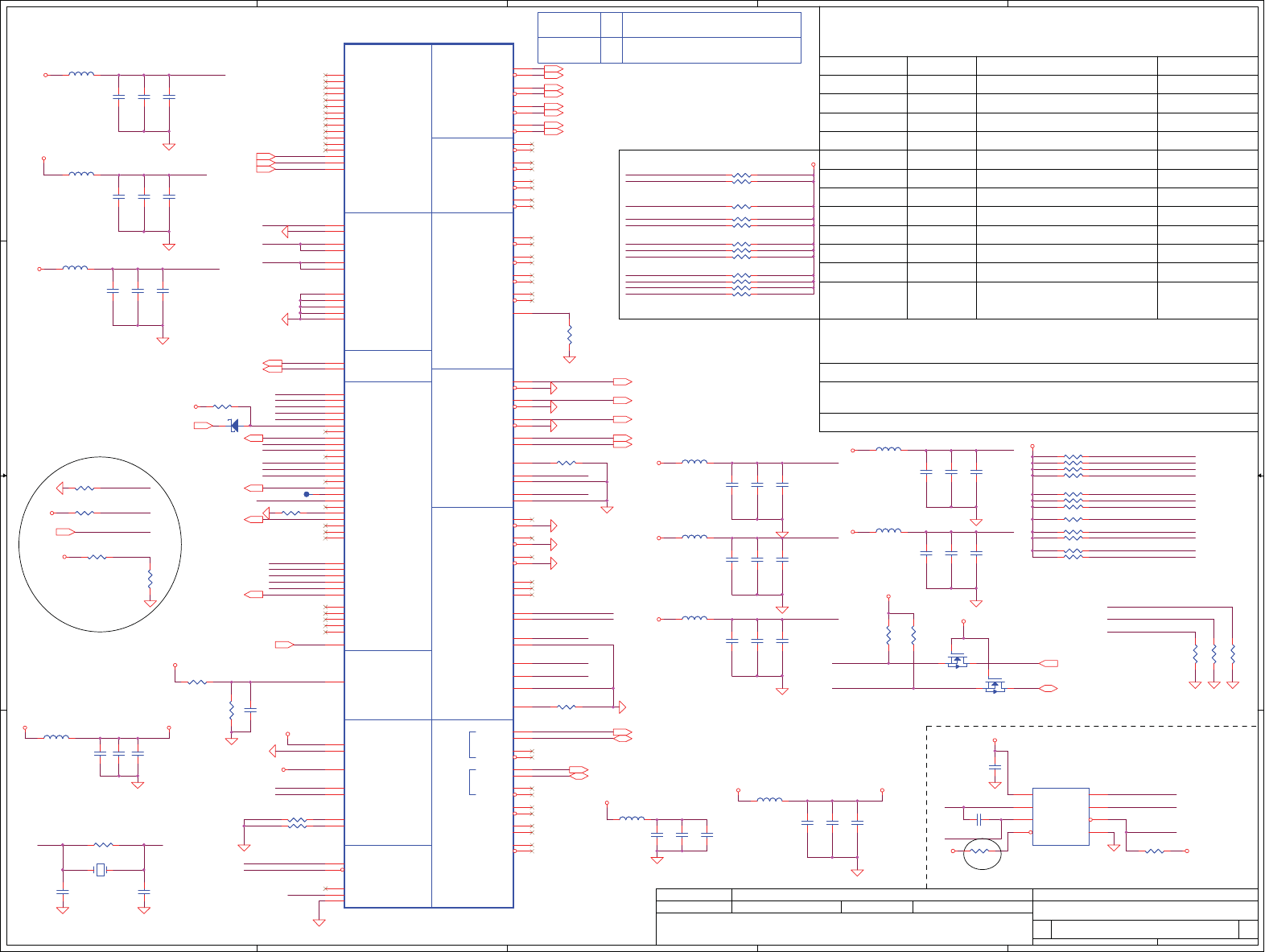Select the large central IC block
Screen dimensions: 1265x952
pos(429,476)
